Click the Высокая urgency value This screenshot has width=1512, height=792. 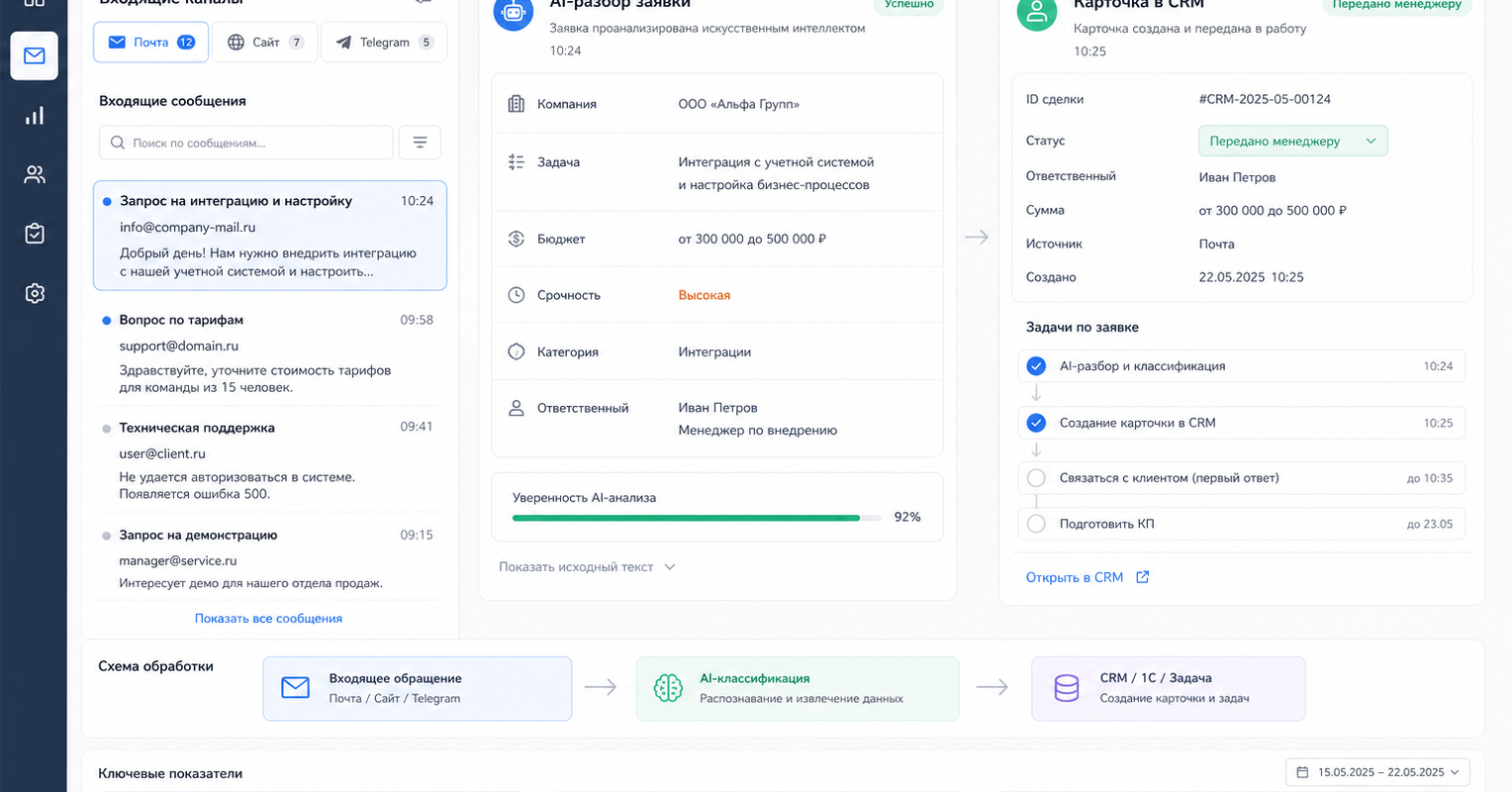(x=705, y=295)
